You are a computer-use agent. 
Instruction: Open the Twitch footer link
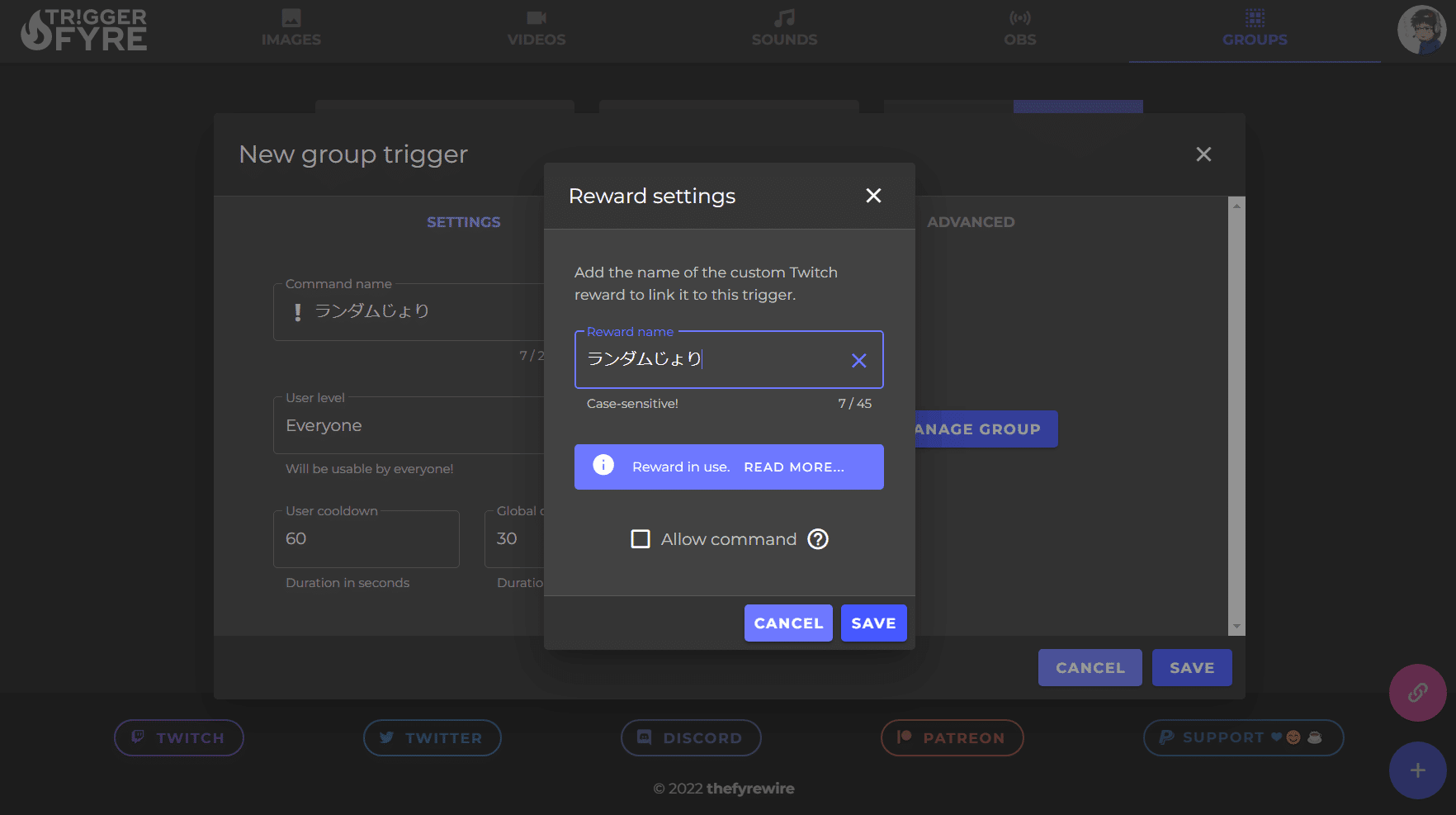(x=179, y=737)
